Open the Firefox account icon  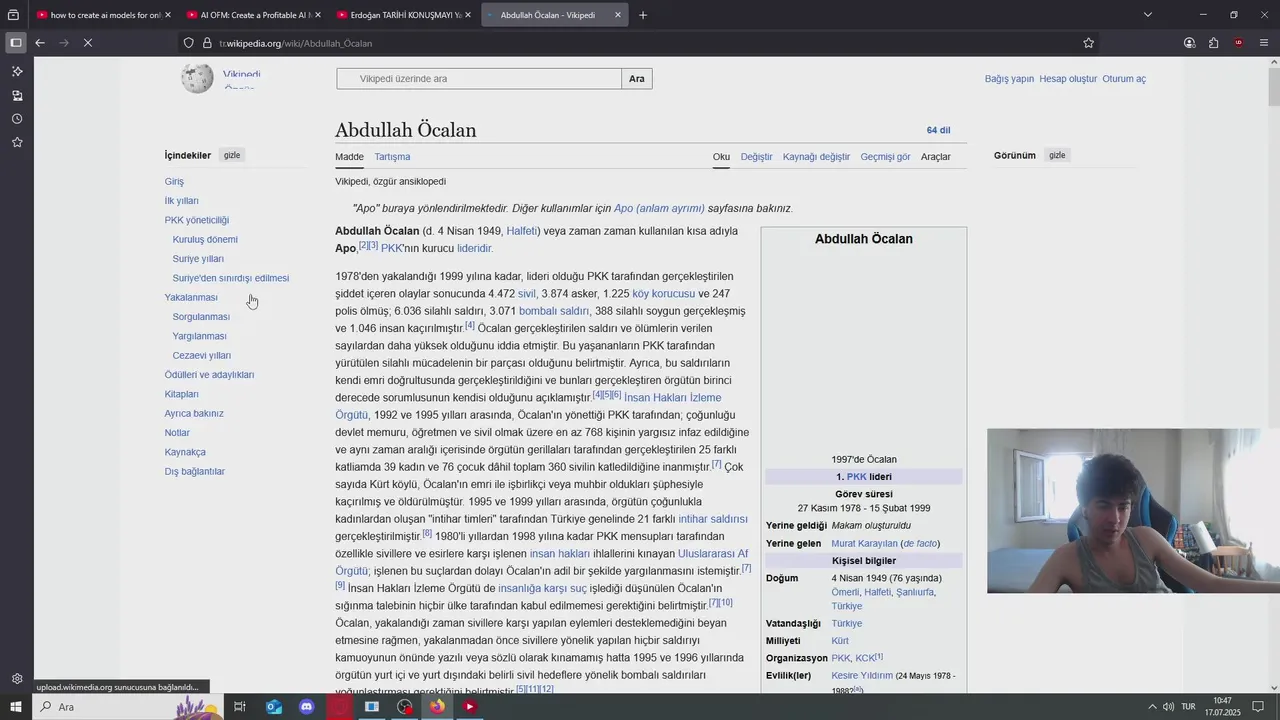coord(1189,43)
